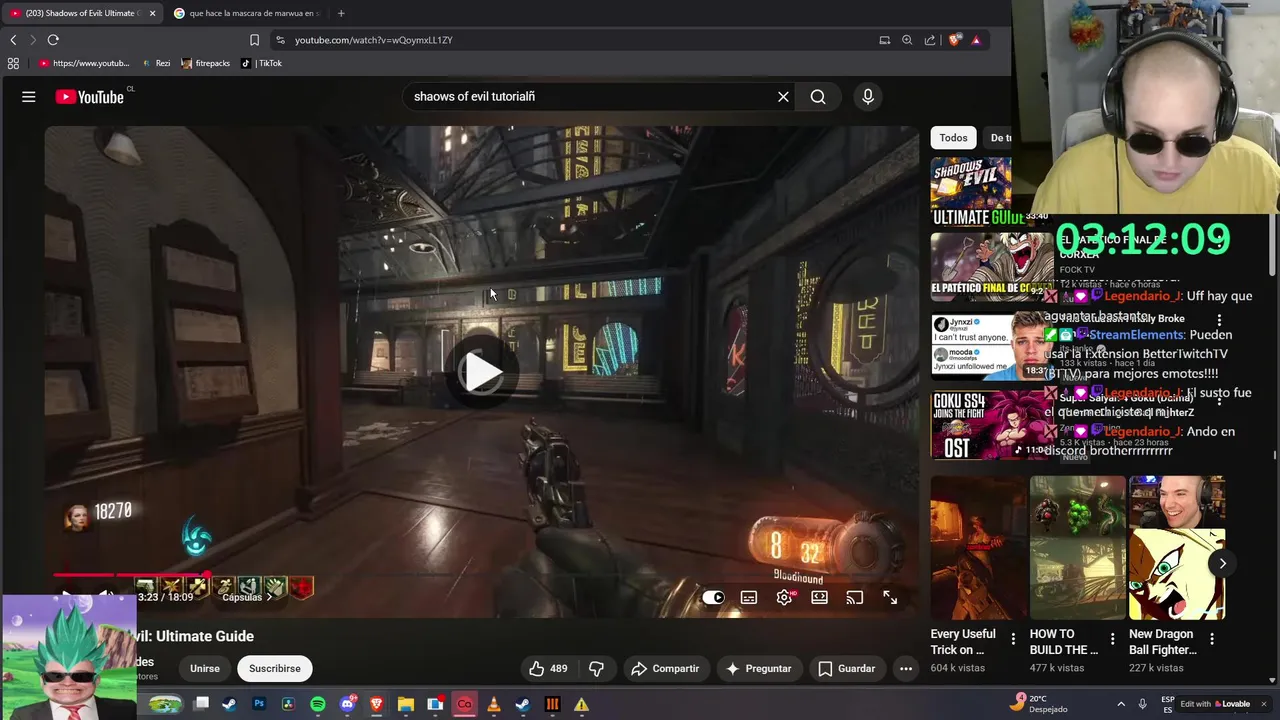Open the apps grid in bookmarks bar
Image resolution: width=1280 pixels, height=720 pixels.
click(13, 63)
